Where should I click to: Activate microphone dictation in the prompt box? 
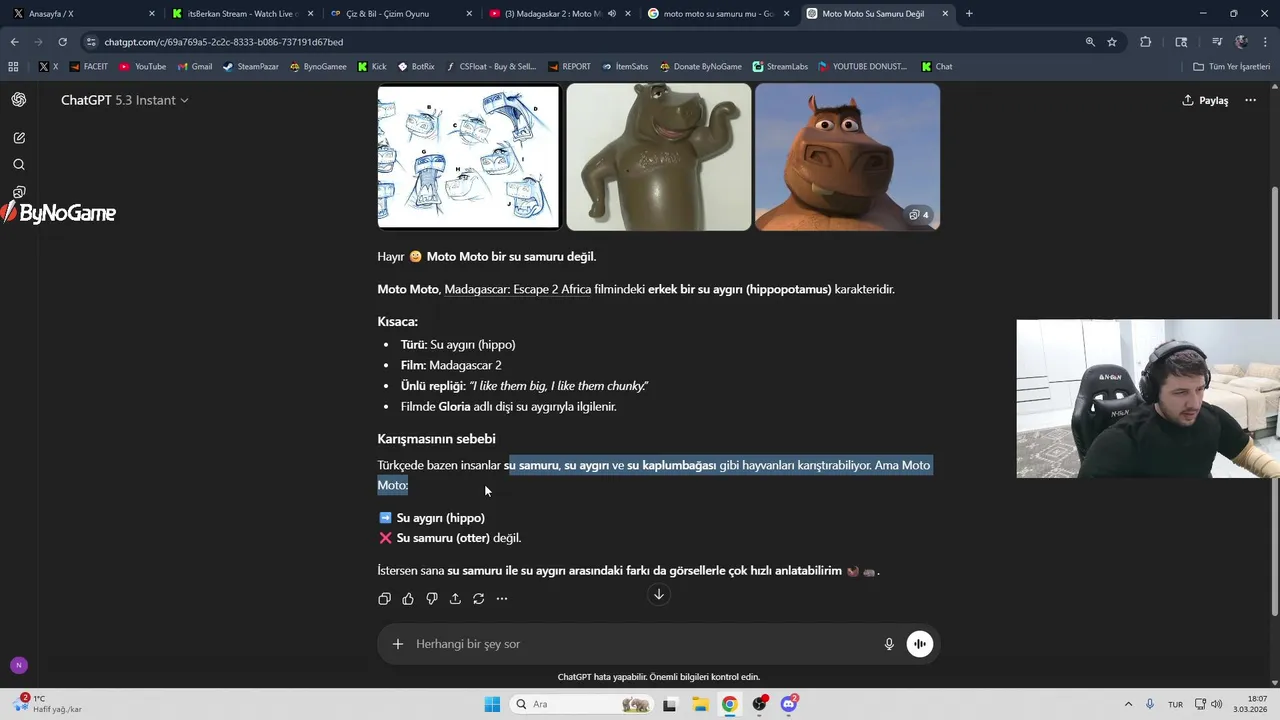point(889,644)
